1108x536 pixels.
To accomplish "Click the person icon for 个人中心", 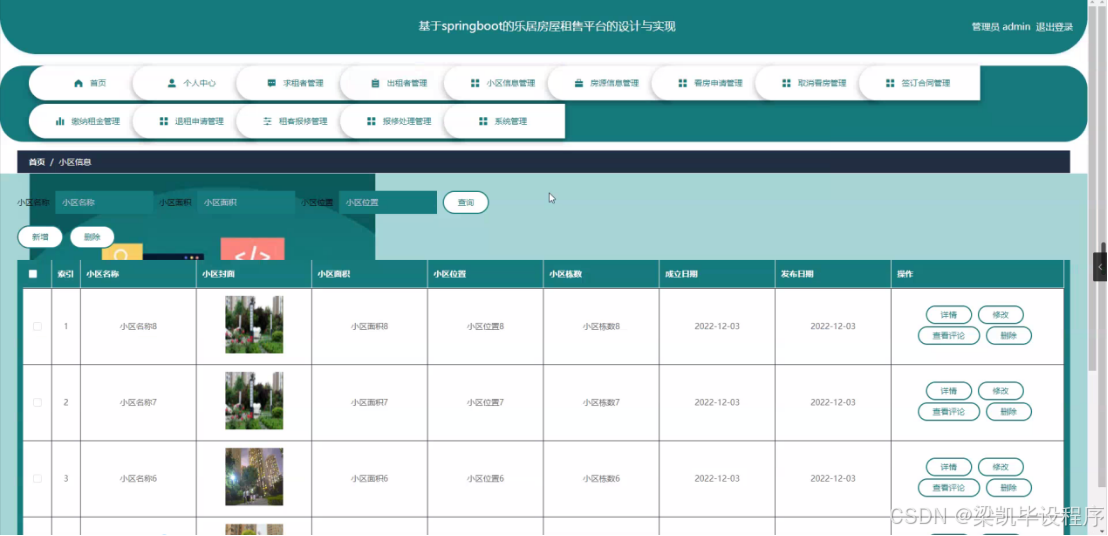I will (172, 83).
